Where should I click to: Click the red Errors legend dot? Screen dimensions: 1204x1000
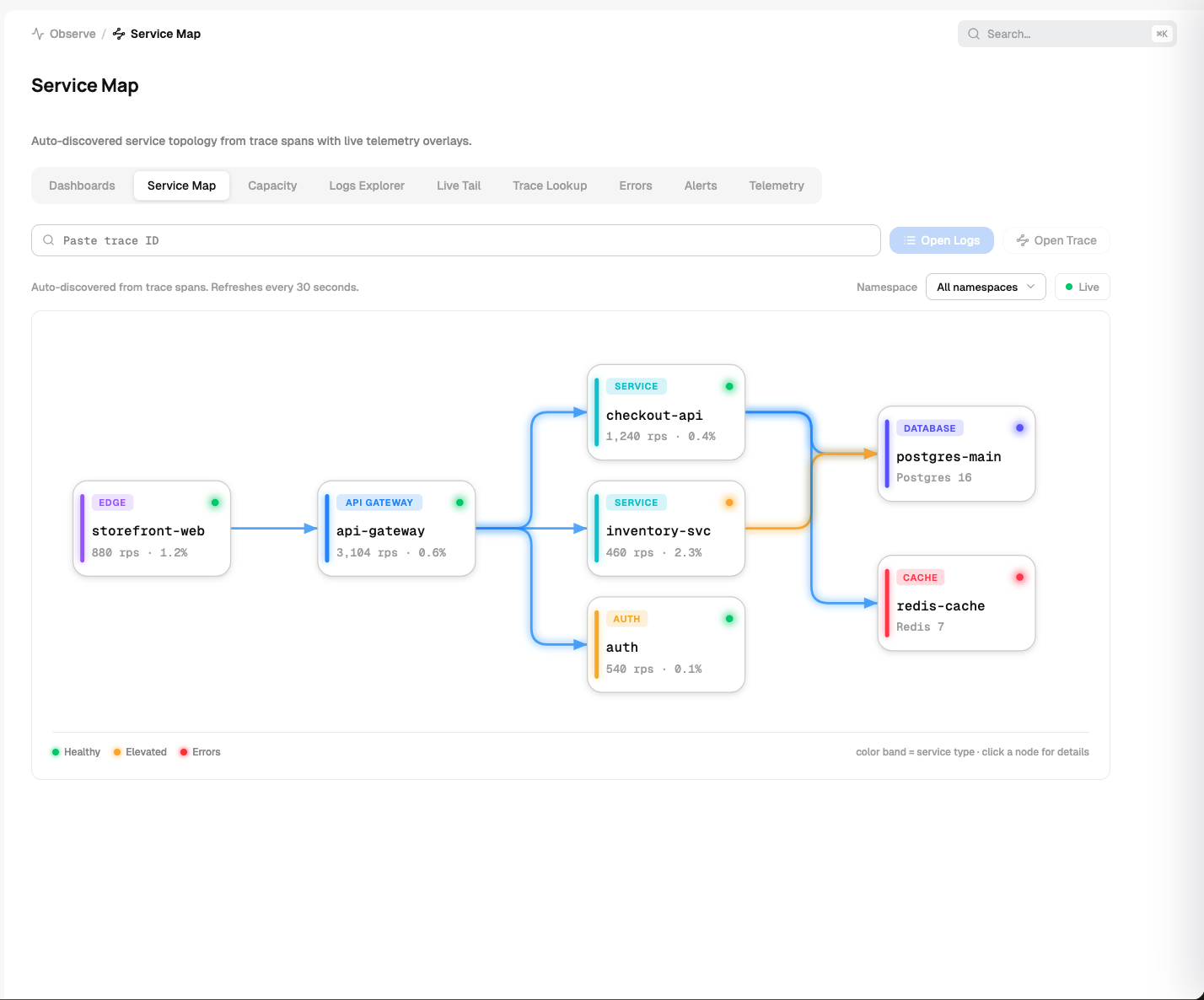point(184,752)
